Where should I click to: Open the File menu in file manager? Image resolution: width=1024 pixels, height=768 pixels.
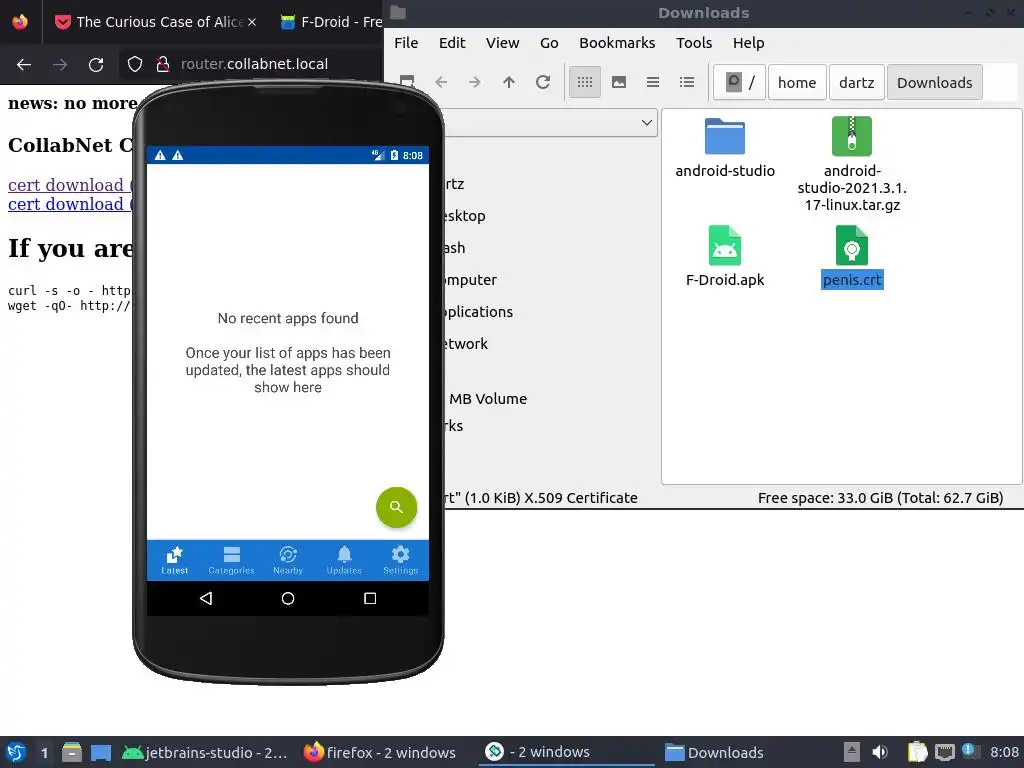click(406, 43)
